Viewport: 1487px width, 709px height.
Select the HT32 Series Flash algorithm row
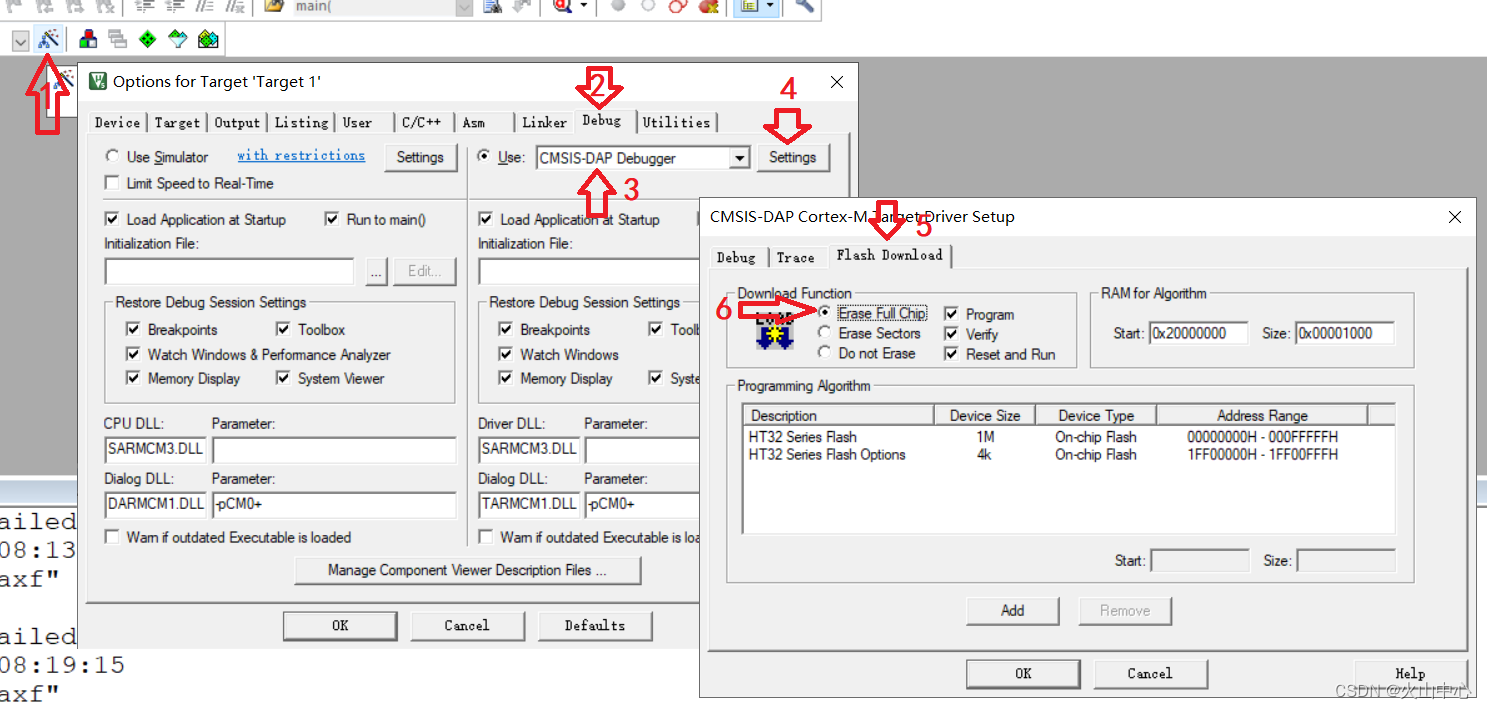click(x=900, y=437)
